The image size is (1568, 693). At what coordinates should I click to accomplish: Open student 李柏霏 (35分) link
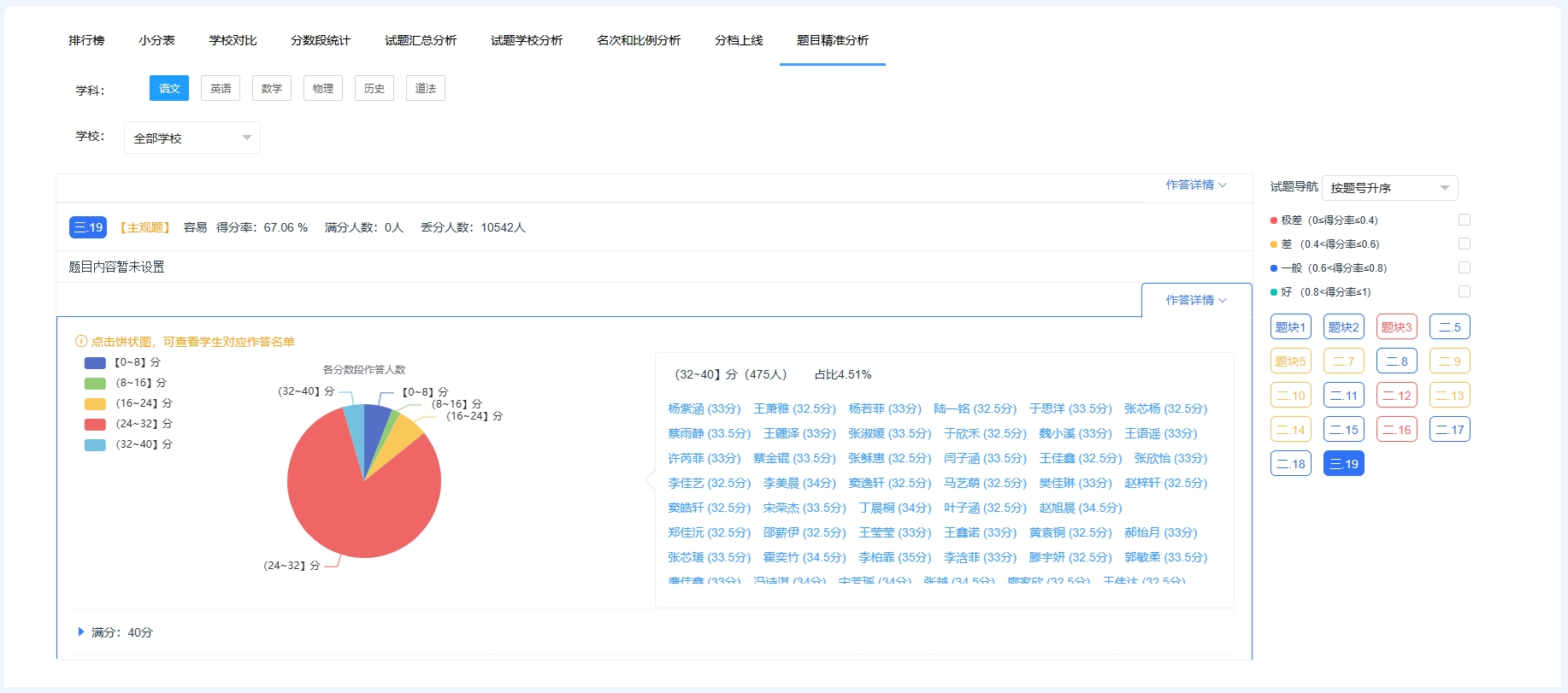pos(894,557)
